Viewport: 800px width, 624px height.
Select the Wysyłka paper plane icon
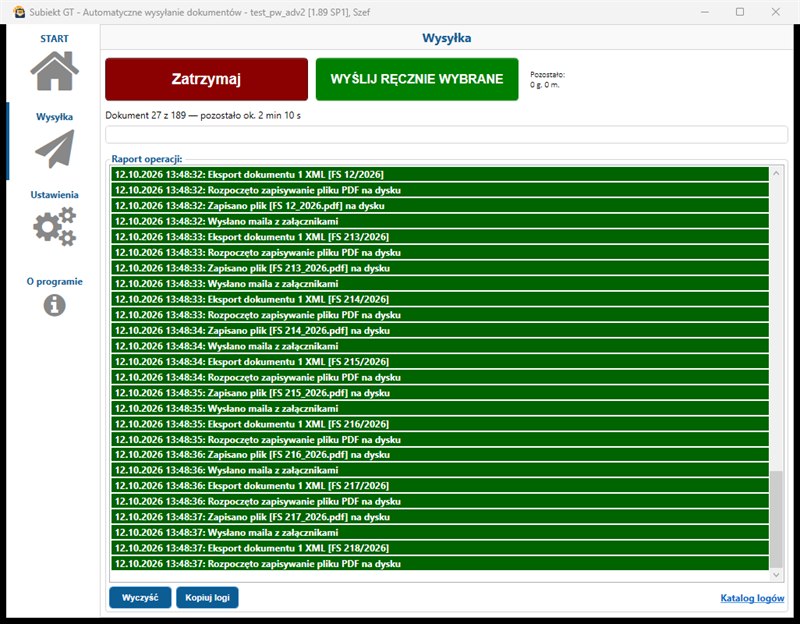(x=55, y=149)
